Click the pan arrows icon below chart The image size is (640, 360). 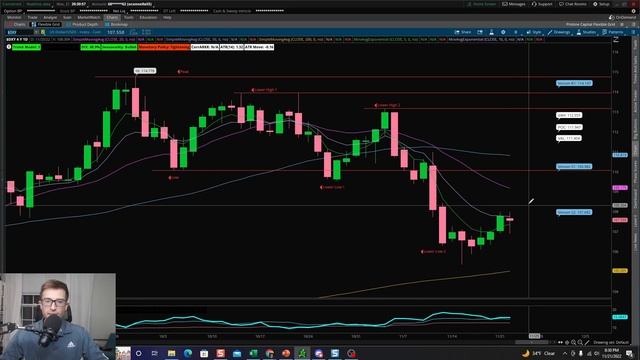pos(560,342)
